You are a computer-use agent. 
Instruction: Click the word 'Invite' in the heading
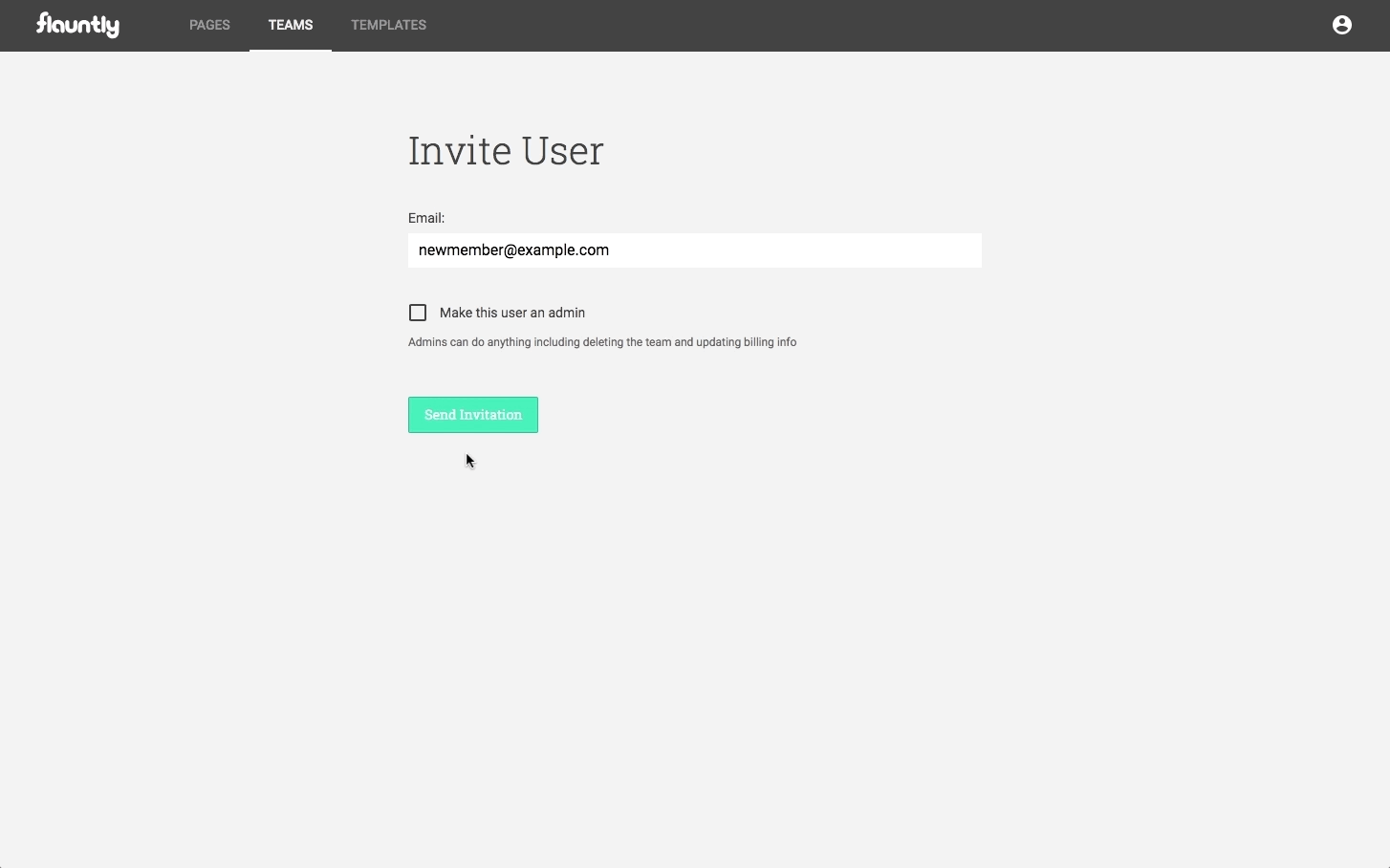pos(457,151)
